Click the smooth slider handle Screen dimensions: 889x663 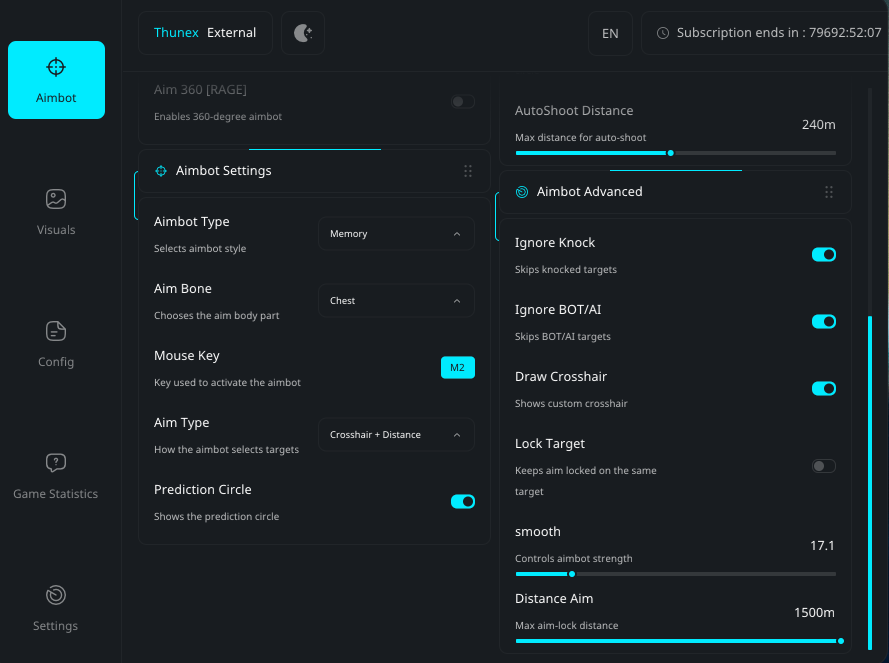tap(572, 574)
